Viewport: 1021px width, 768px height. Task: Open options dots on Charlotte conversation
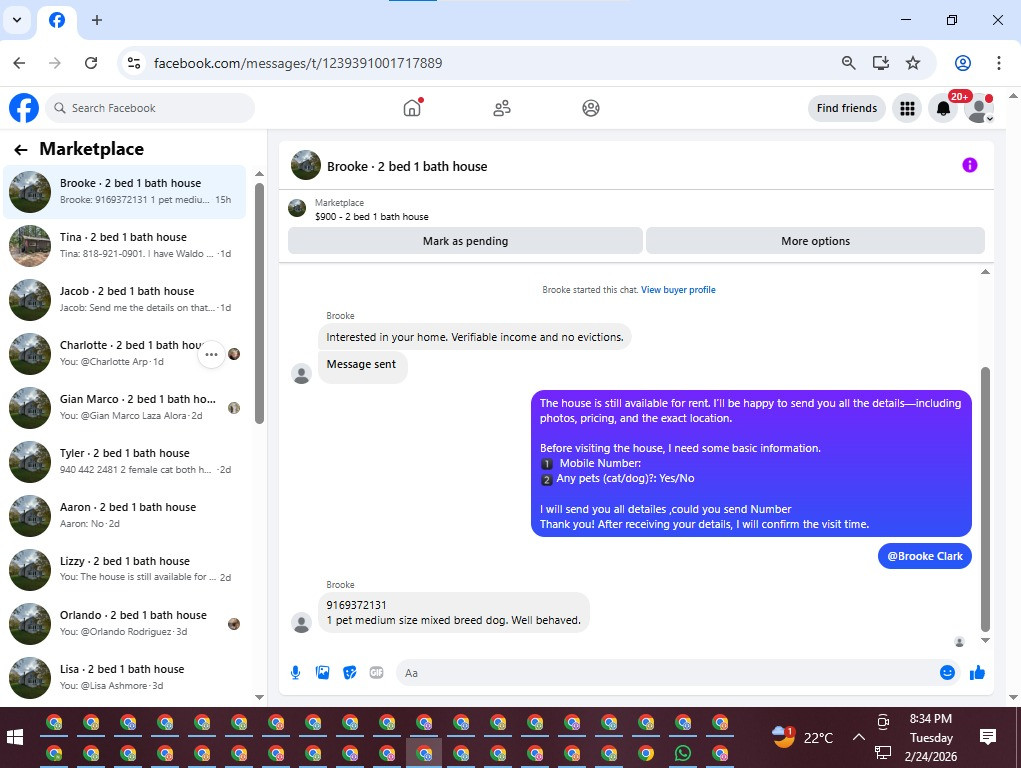tap(211, 354)
